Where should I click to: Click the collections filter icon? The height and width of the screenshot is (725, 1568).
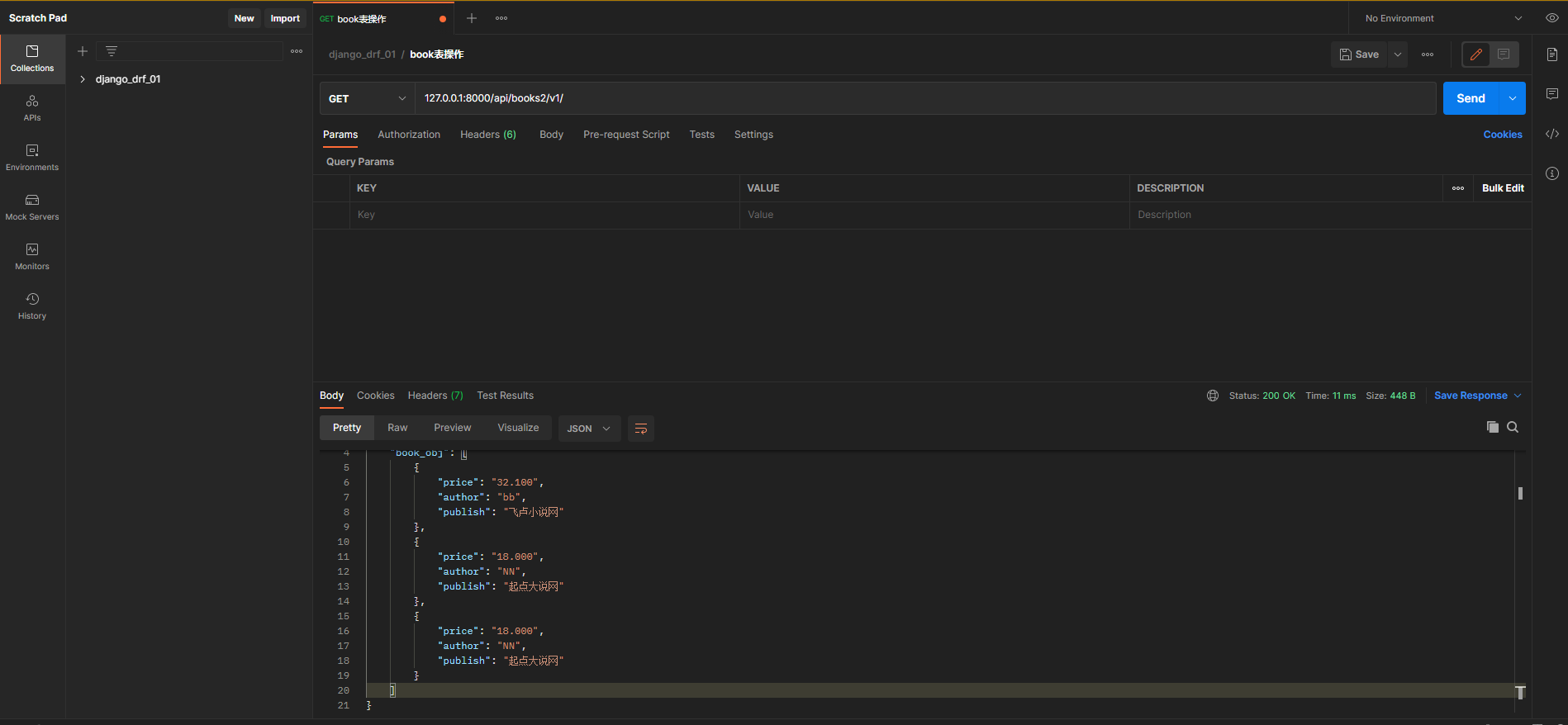[112, 51]
